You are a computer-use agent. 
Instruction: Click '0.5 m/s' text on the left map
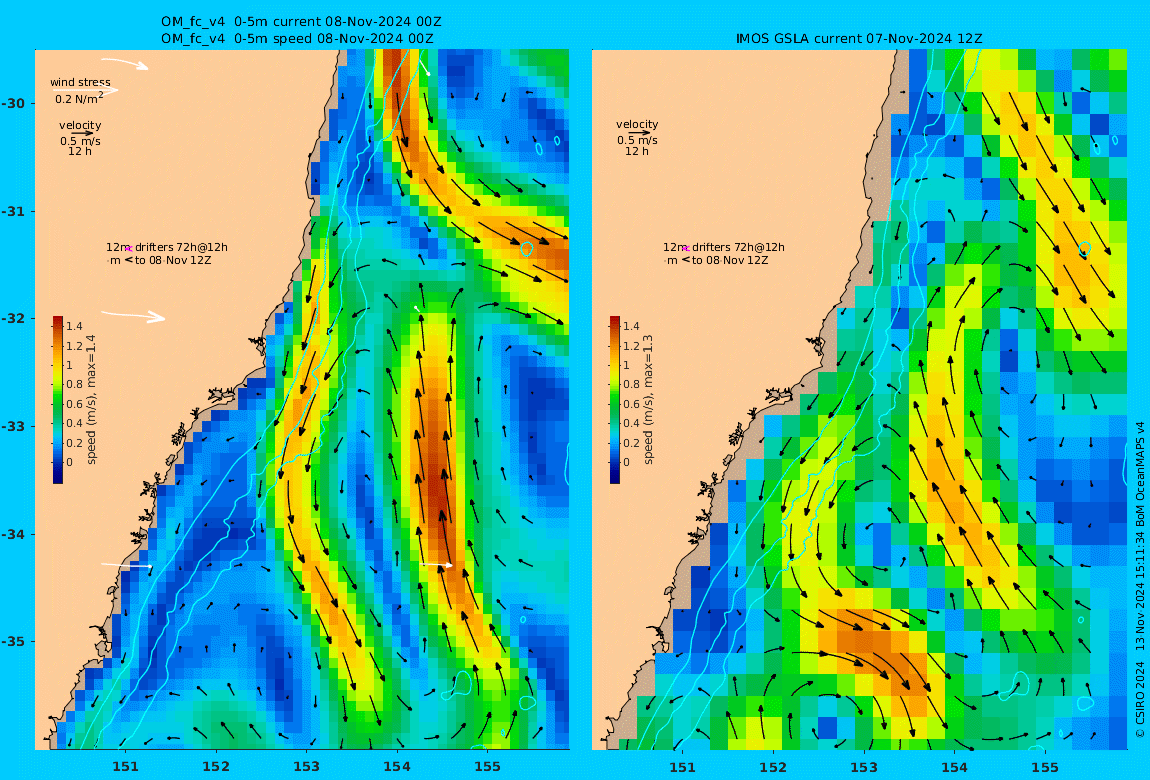pos(81,141)
